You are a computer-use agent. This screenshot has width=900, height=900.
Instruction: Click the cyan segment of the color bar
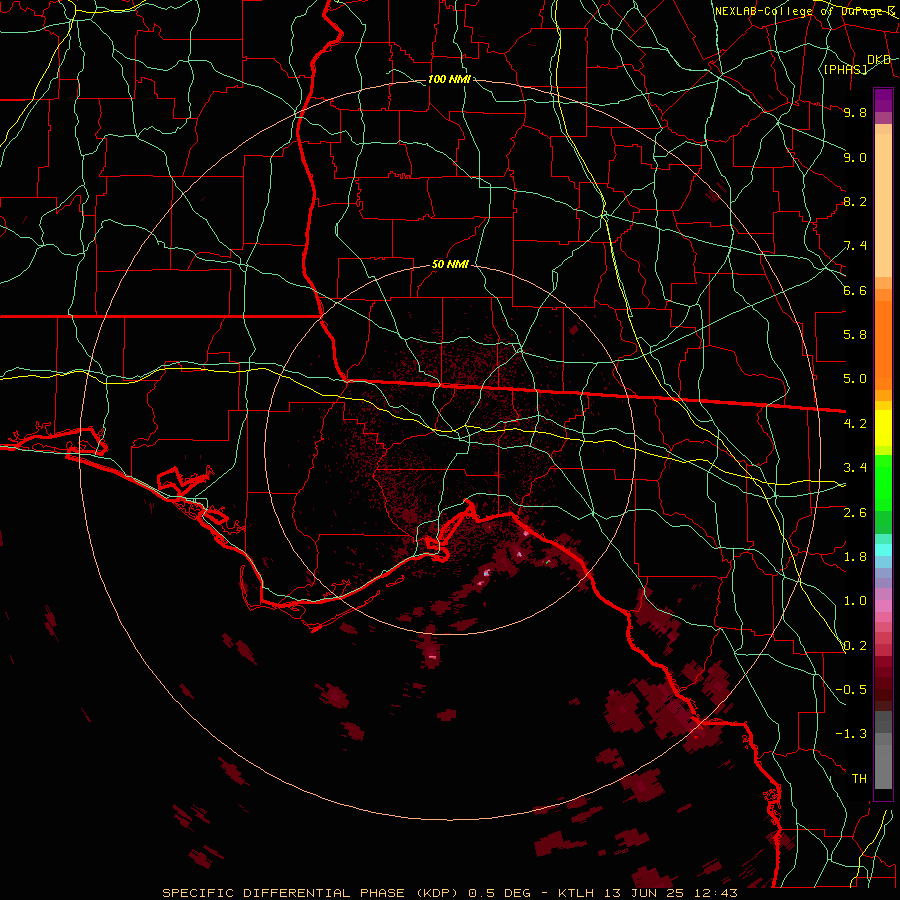883,550
